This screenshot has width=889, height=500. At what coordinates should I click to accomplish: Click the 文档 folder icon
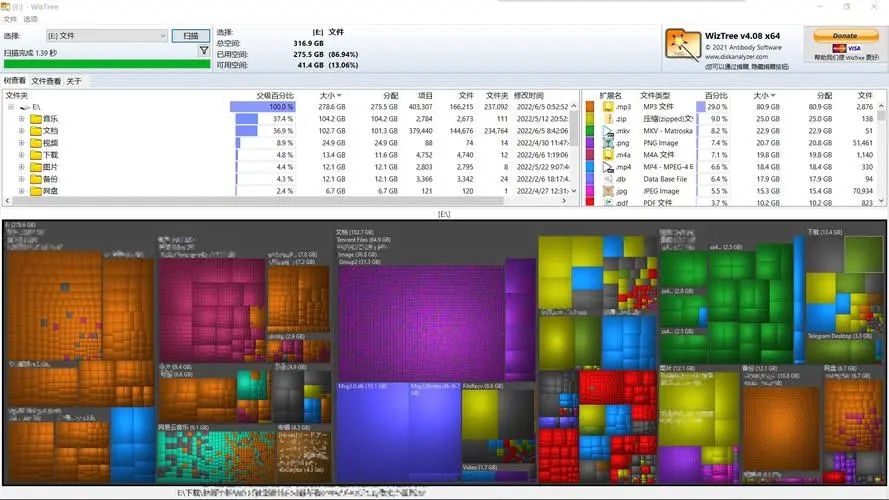point(36,131)
